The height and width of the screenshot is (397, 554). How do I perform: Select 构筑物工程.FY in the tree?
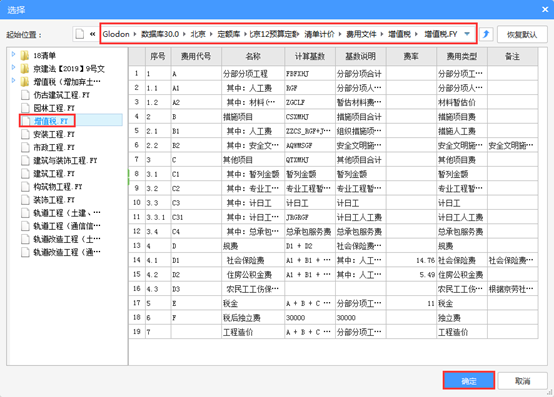[58, 186]
